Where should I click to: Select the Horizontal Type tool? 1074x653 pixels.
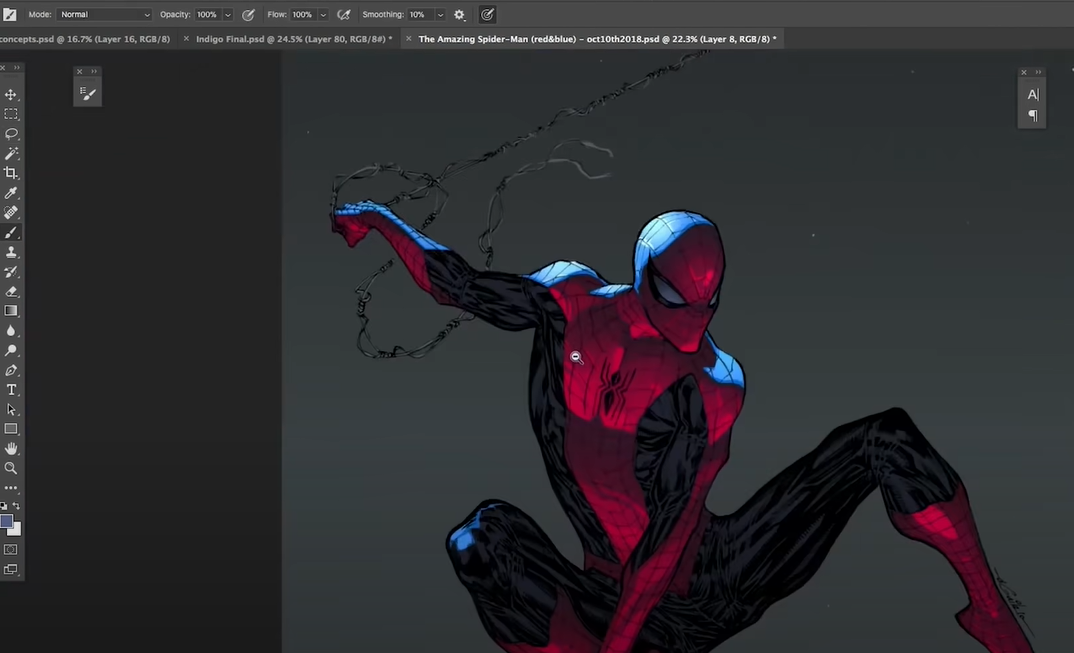point(11,390)
